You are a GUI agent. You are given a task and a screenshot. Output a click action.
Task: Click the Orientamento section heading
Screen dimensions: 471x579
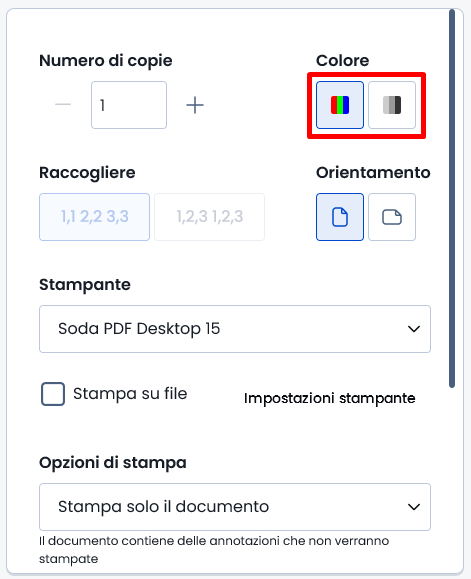(373, 173)
